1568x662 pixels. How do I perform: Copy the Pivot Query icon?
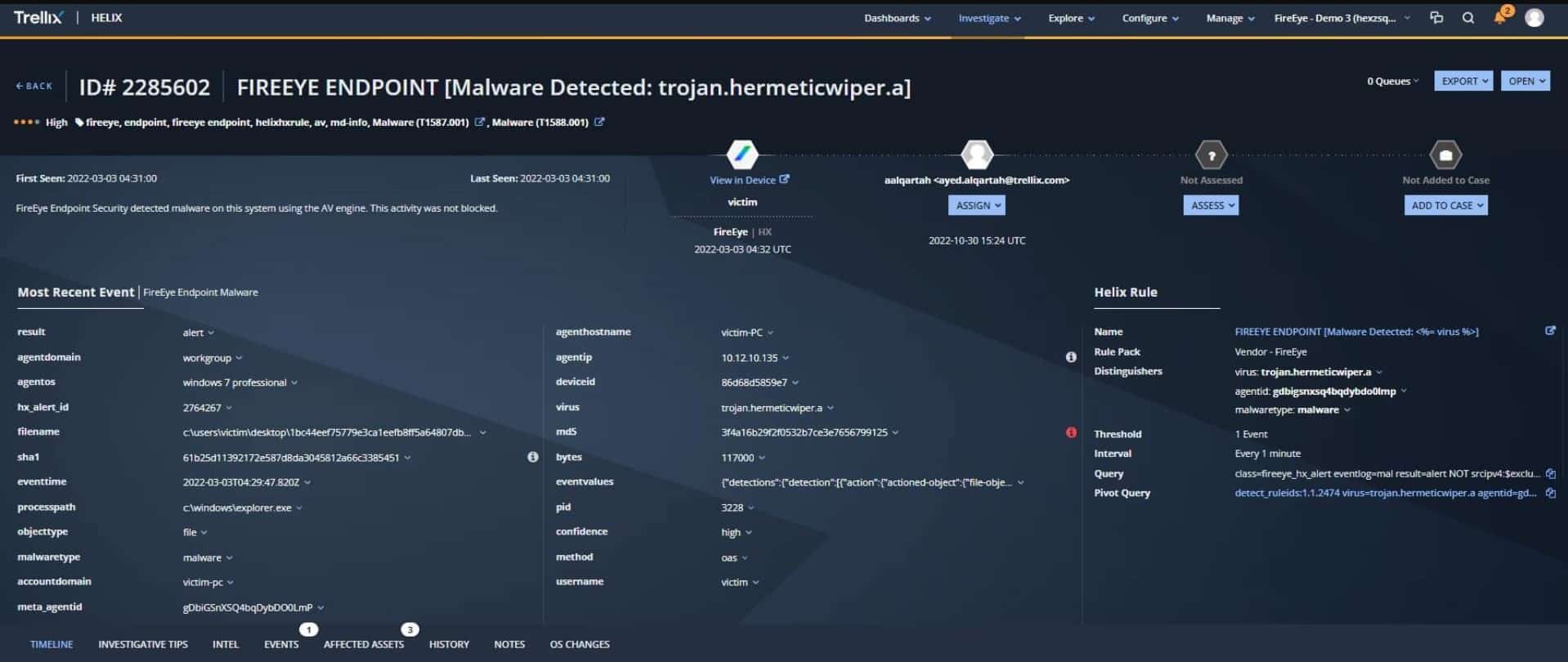point(1550,493)
